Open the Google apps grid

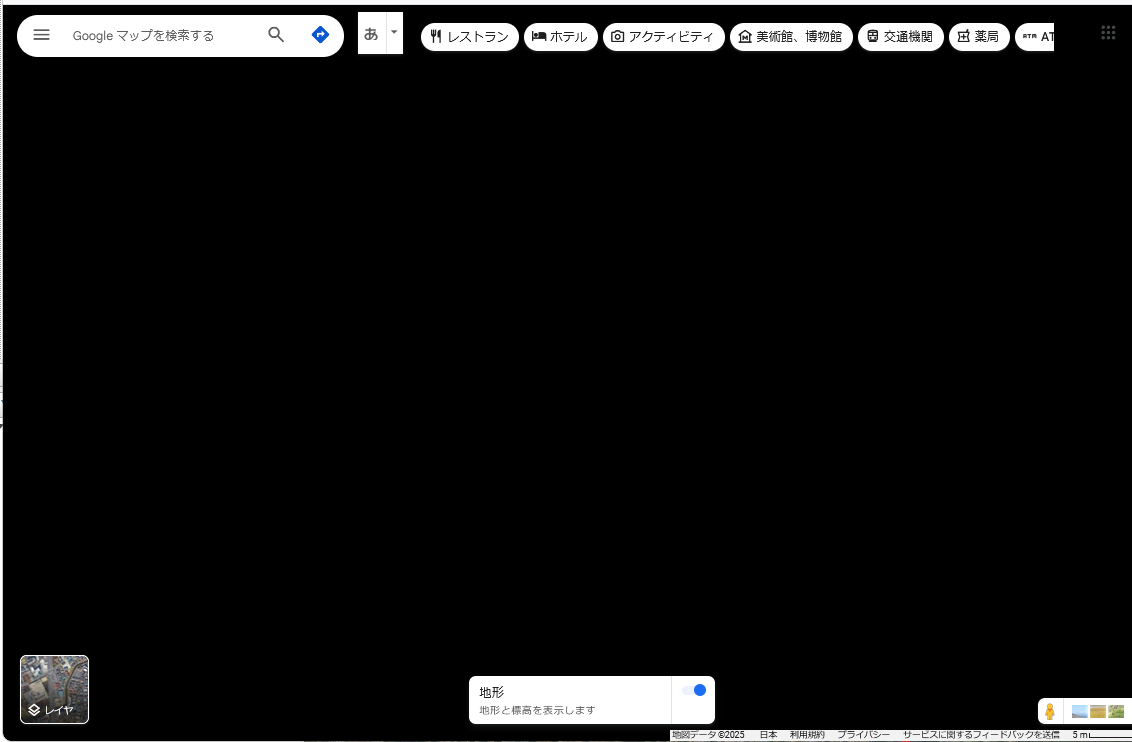(x=1108, y=33)
